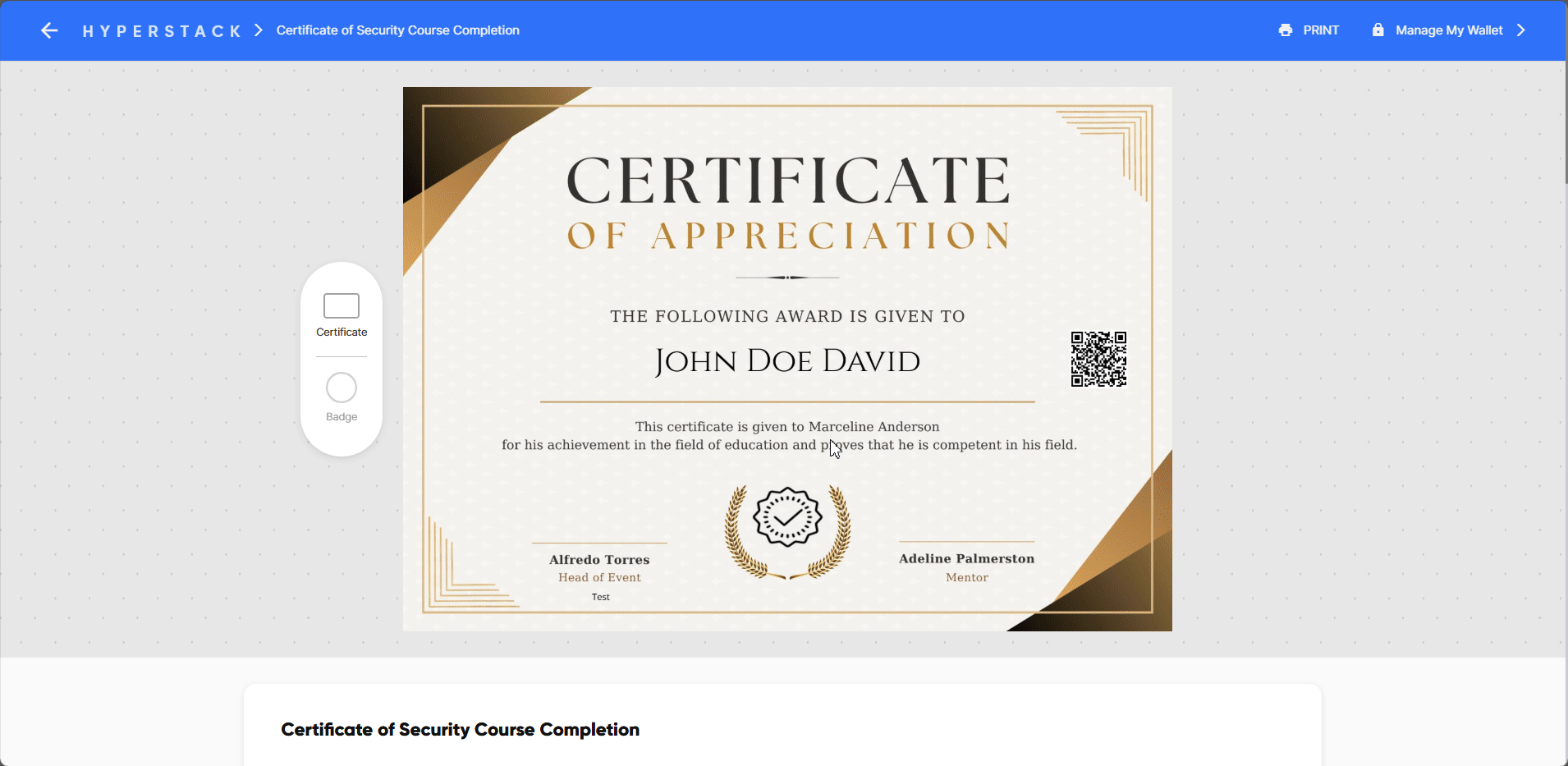
Task: Expand the Manage My Wallet chevron
Action: [1521, 30]
